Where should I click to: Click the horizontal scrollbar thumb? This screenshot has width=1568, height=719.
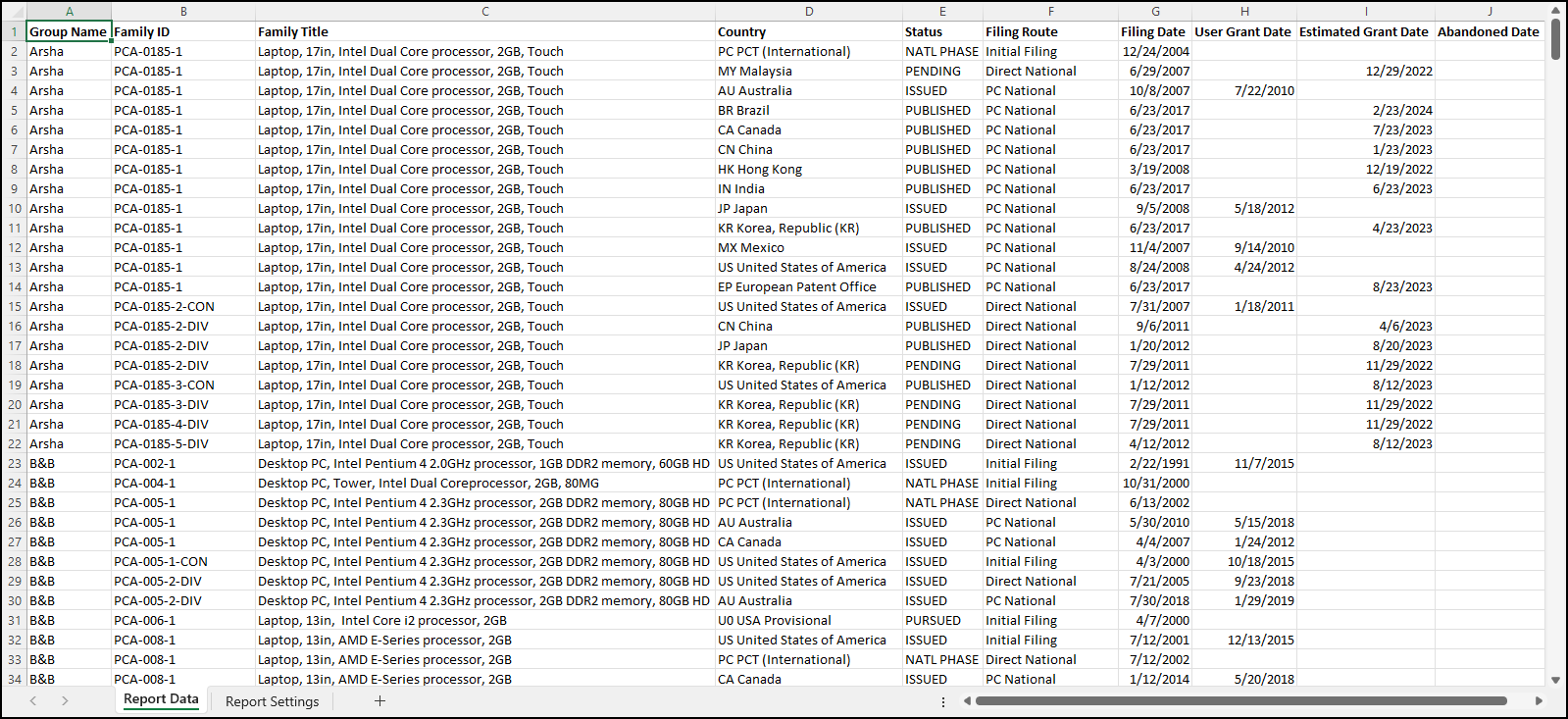[1240, 700]
